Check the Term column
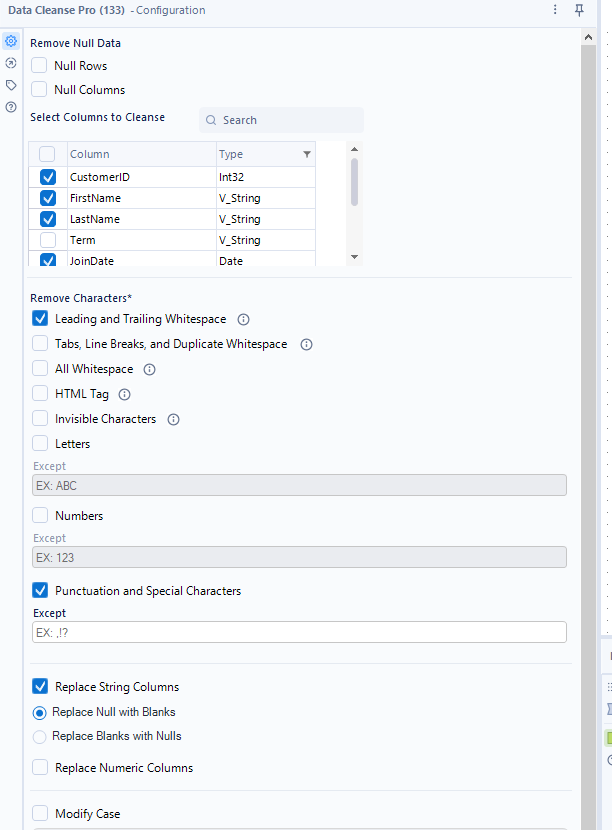The width and height of the screenshot is (612, 830). pos(48,240)
